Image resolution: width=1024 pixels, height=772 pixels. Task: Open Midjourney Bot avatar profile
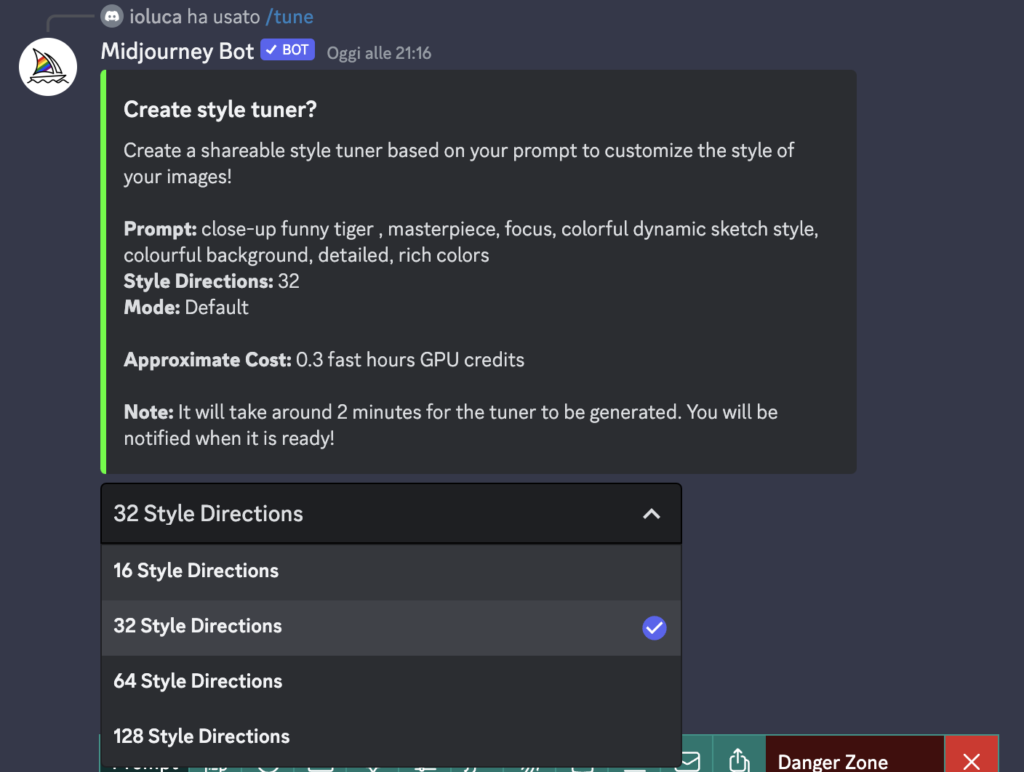[x=48, y=67]
